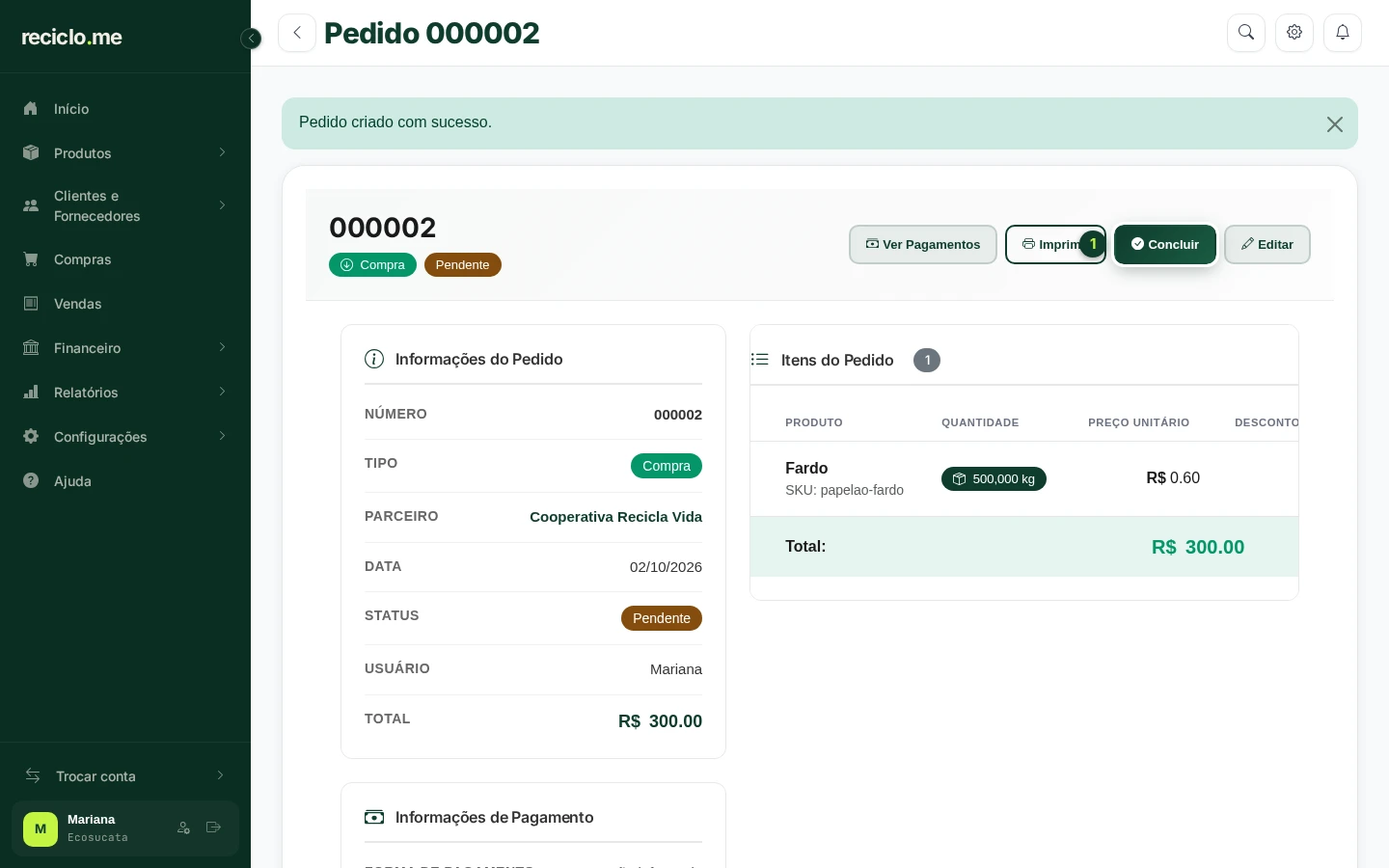Click the Pendente badge in STATUS row

tap(662, 618)
